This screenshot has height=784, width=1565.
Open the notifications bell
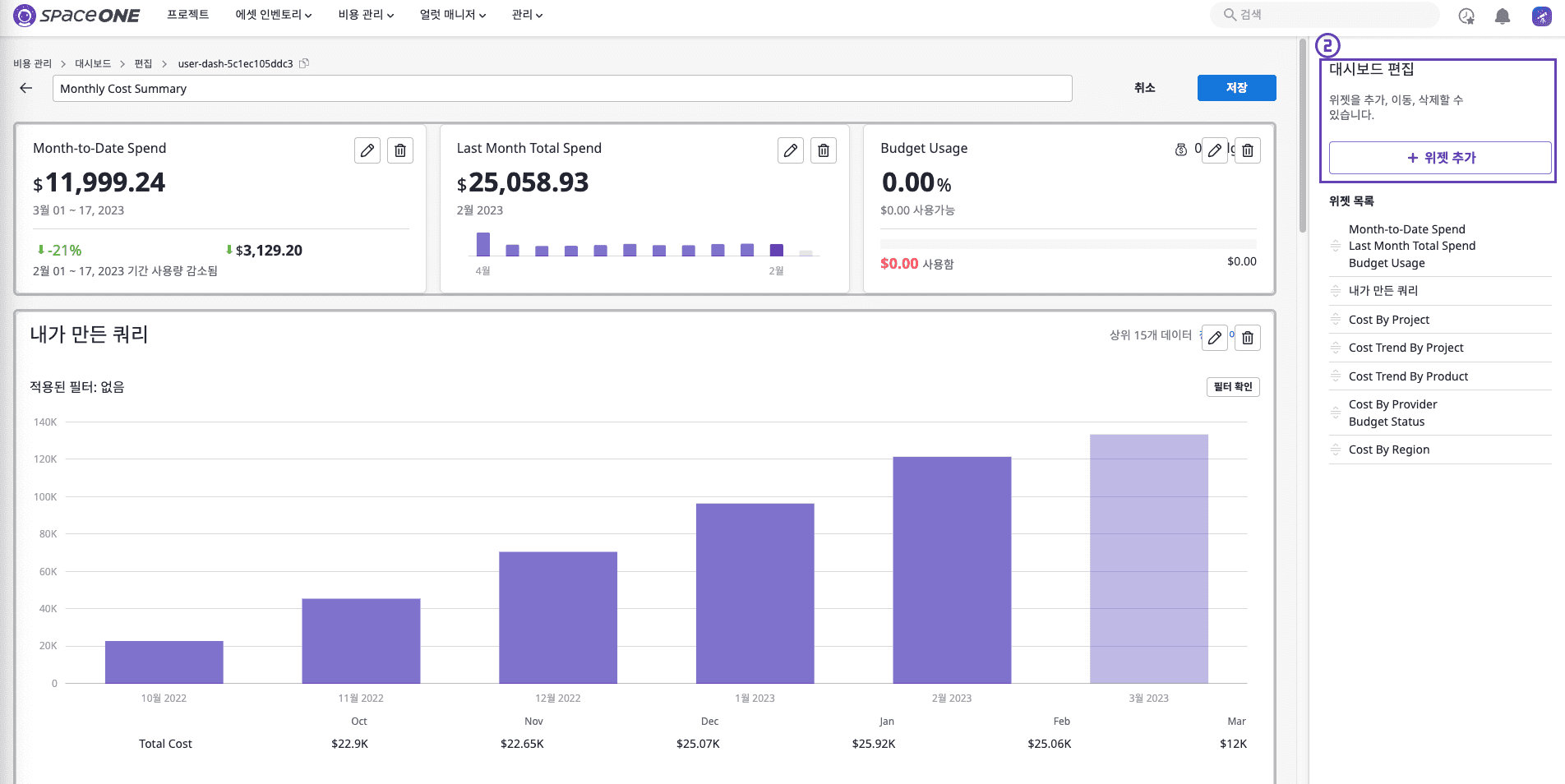coord(1503,16)
